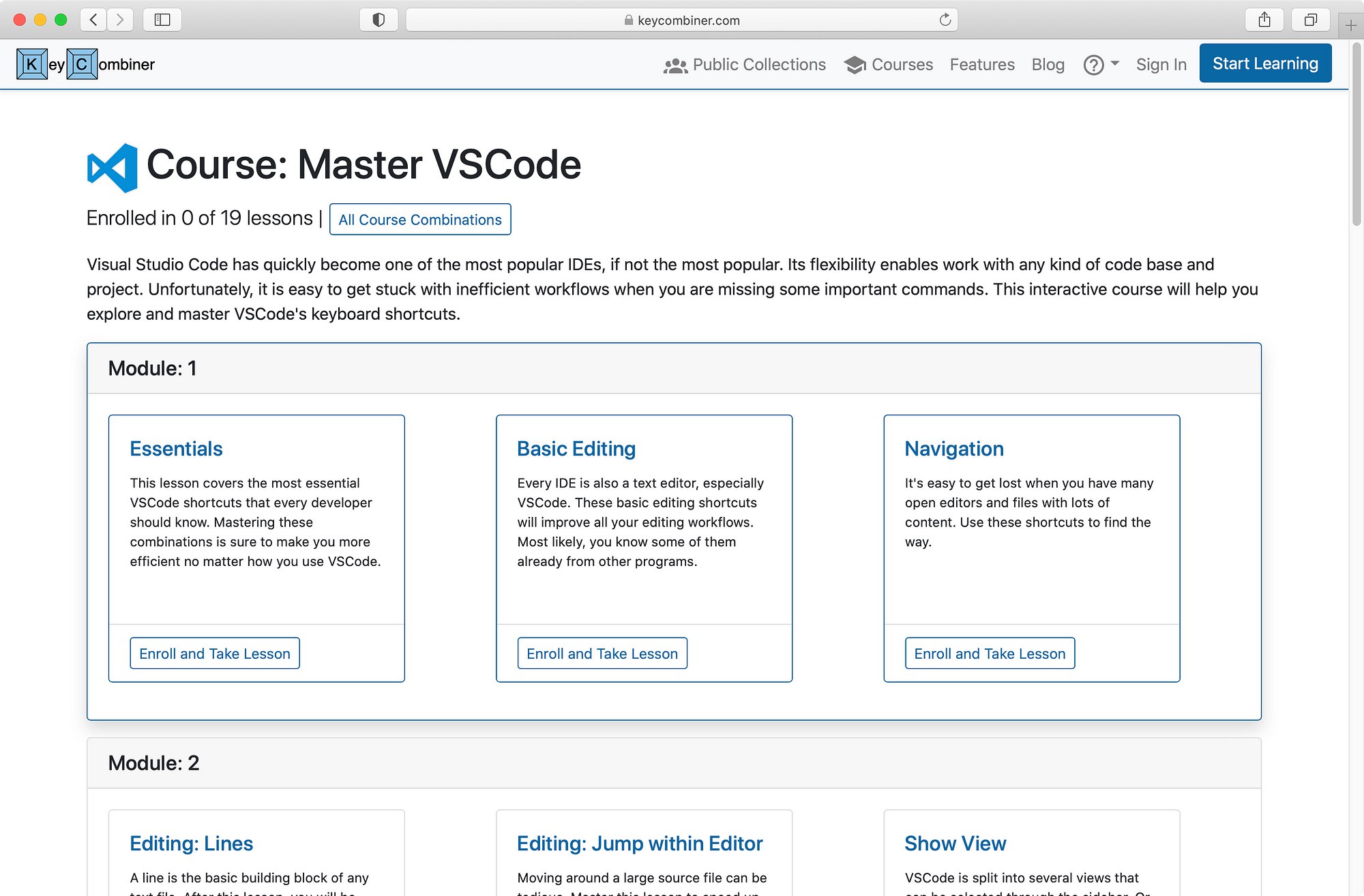Open the help question-mark dropdown

[1101, 65]
